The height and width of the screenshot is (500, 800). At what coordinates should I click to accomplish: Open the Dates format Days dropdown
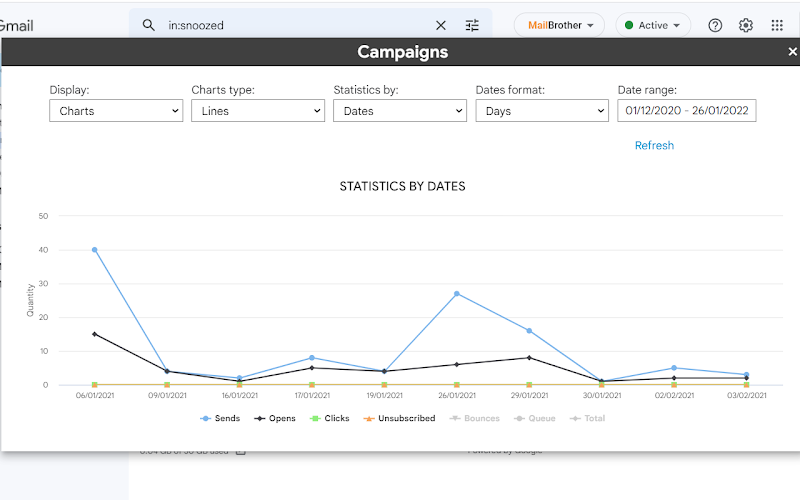pyautogui.click(x=542, y=111)
